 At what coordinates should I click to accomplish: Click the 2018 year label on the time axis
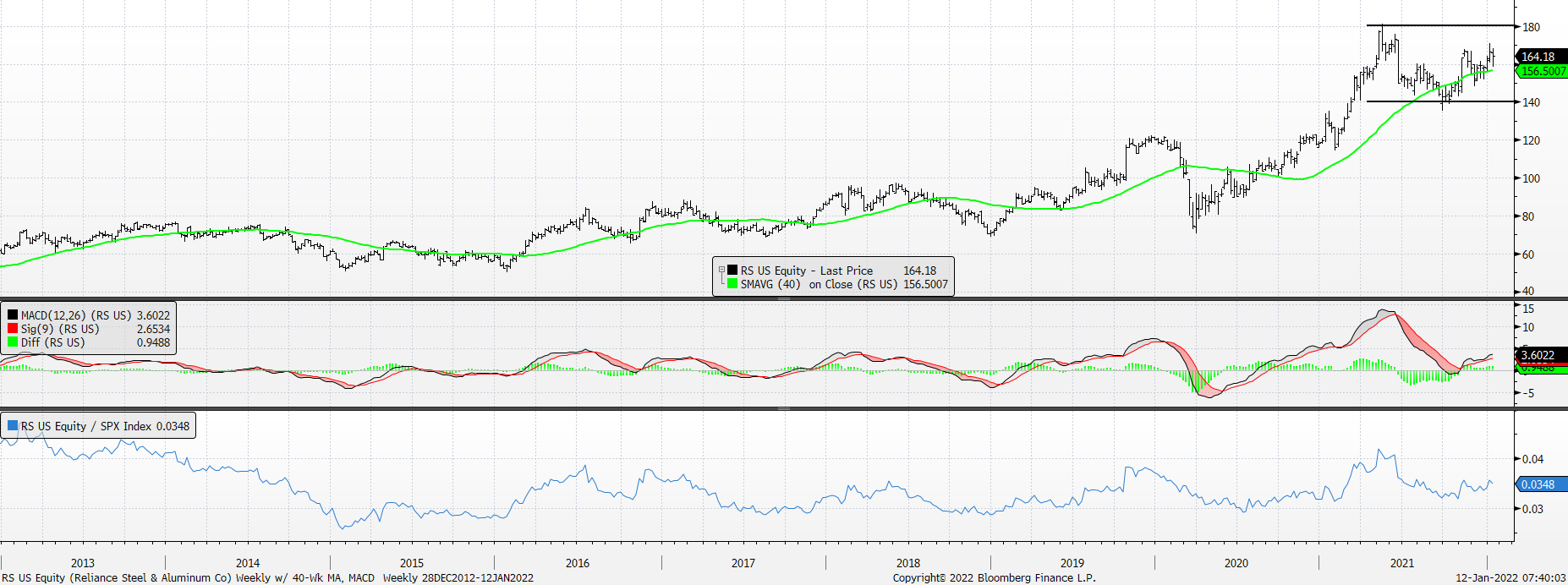[908, 563]
